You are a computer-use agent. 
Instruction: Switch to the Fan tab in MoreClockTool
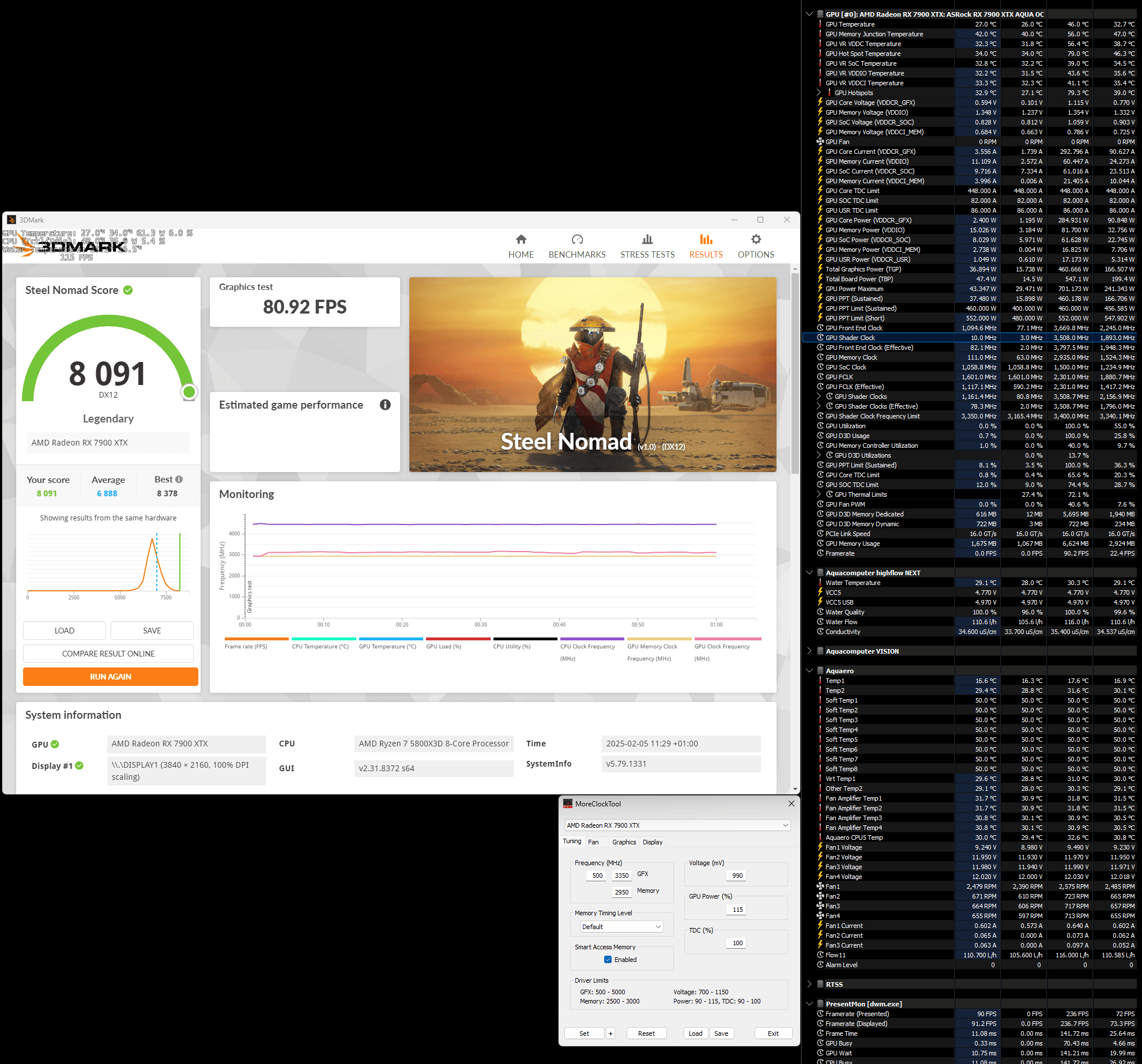click(593, 842)
